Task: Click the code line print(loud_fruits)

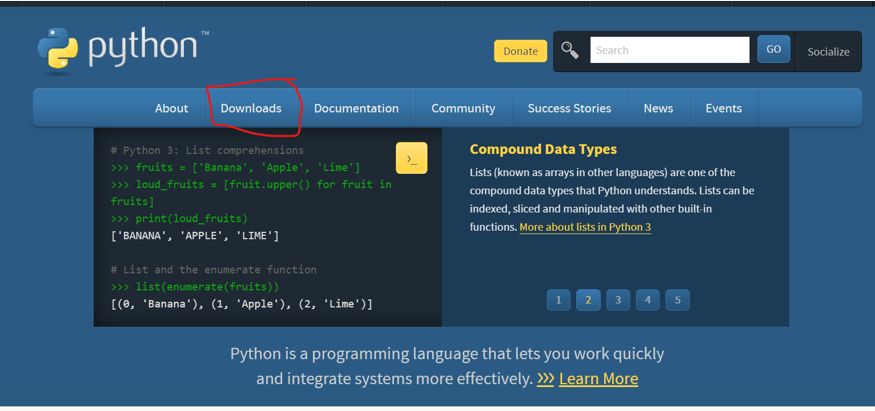Action: 179,219
